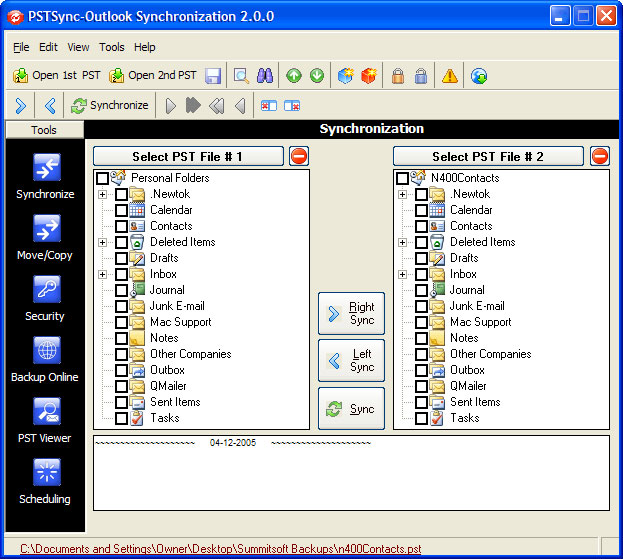Click the Left Sync button
Image resolution: width=623 pixels, height=559 pixels.
pos(351,360)
